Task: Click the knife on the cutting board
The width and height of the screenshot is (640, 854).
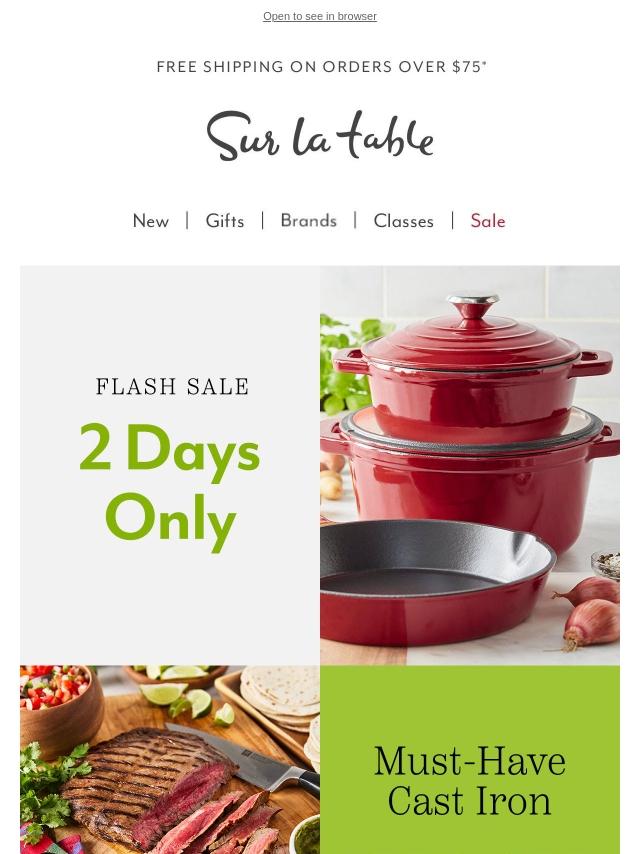Action: coord(245,757)
